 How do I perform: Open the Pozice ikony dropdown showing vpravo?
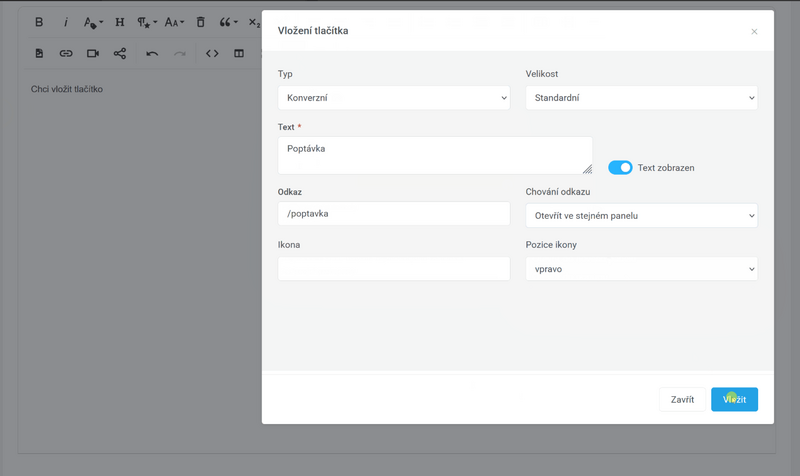tap(641, 269)
